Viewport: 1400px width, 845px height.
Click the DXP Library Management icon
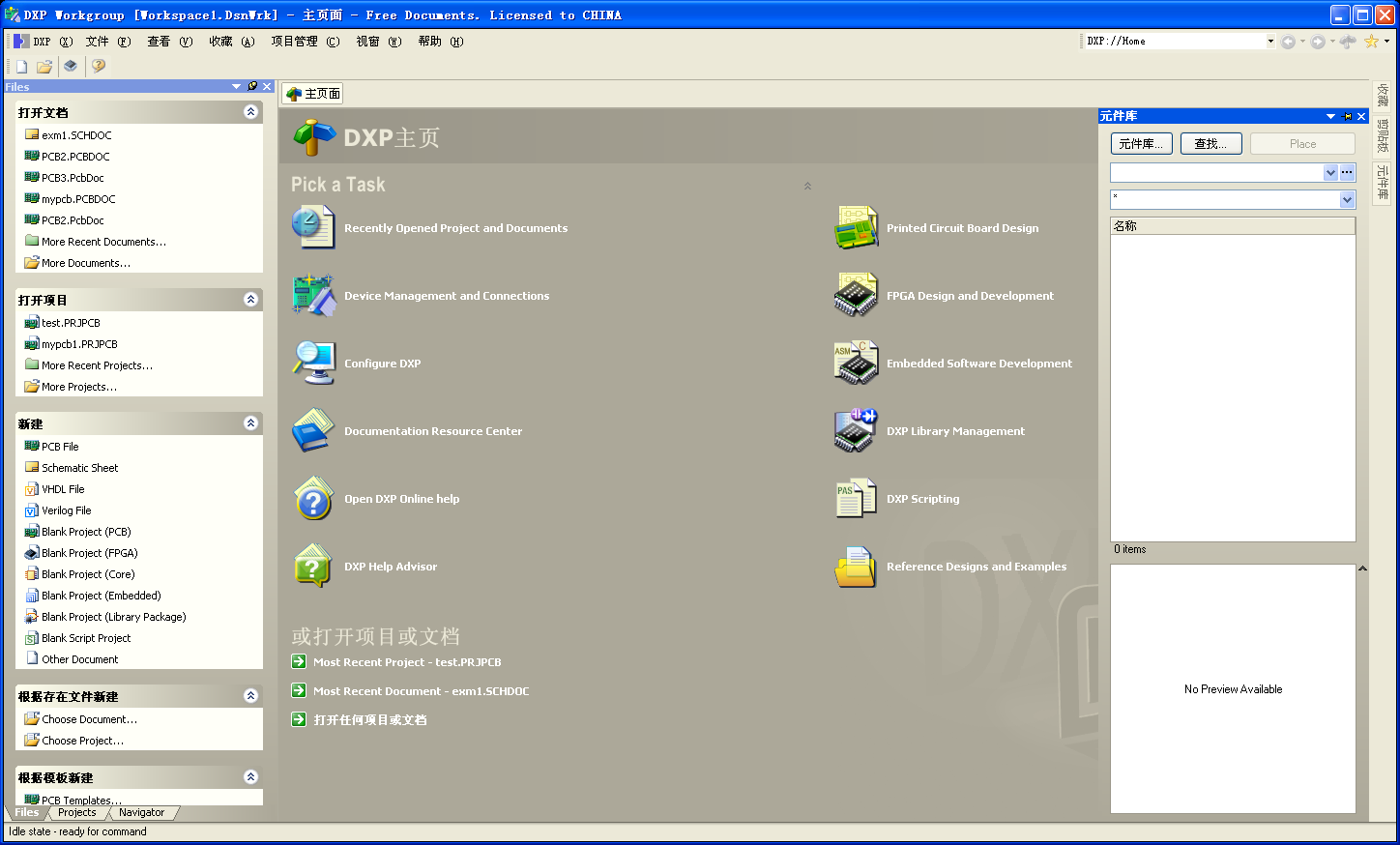856,430
